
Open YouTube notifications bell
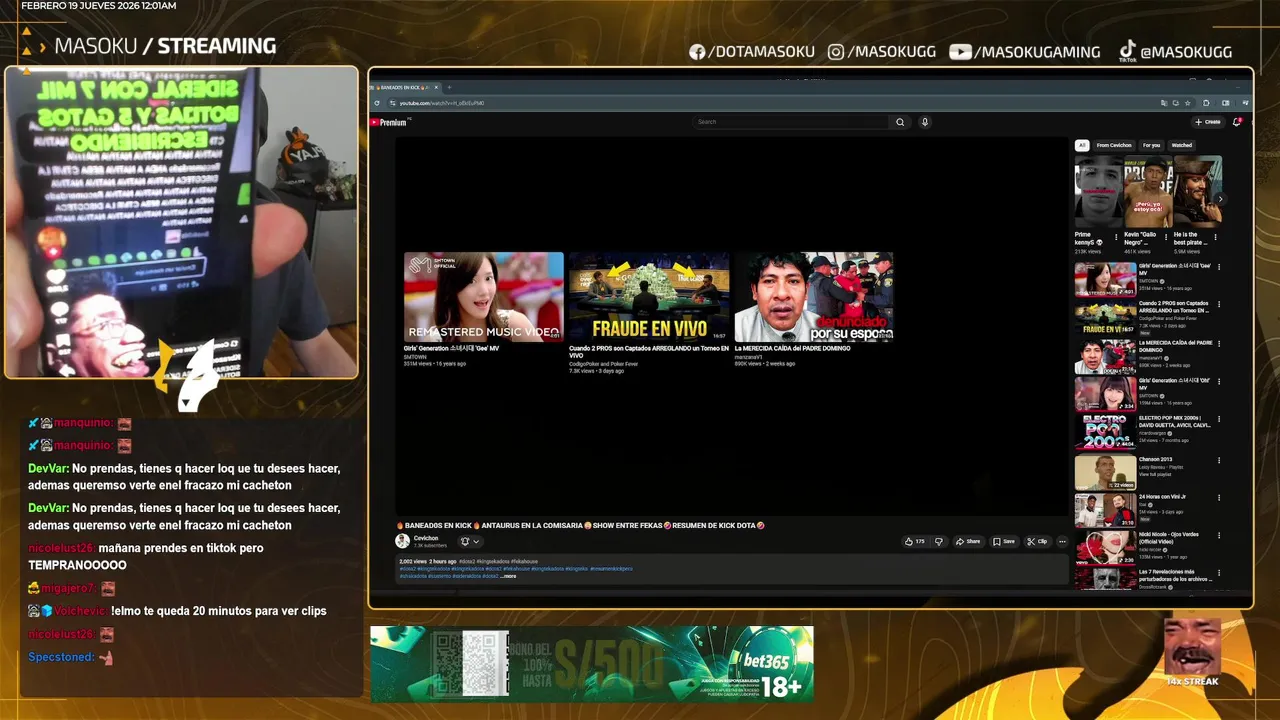[x=1237, y=122]
